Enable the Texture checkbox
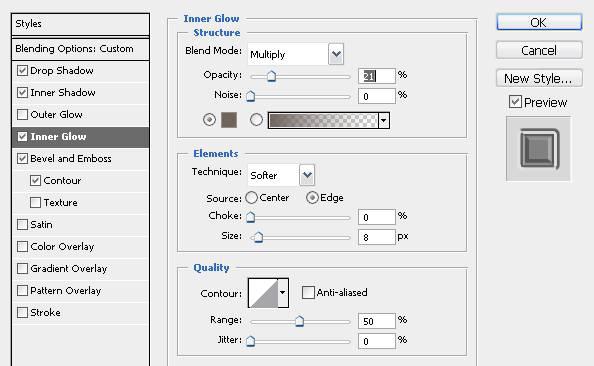The image size is (594, 366). click(35, 202)
